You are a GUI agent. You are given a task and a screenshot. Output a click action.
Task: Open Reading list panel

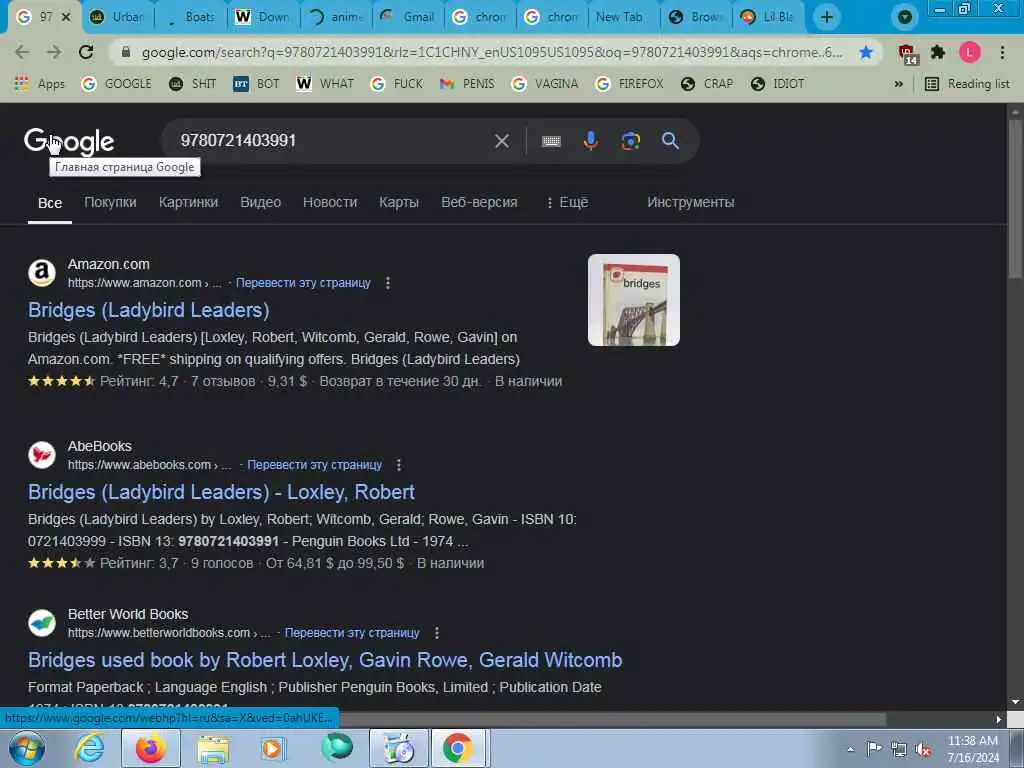(x=967, y=84)
